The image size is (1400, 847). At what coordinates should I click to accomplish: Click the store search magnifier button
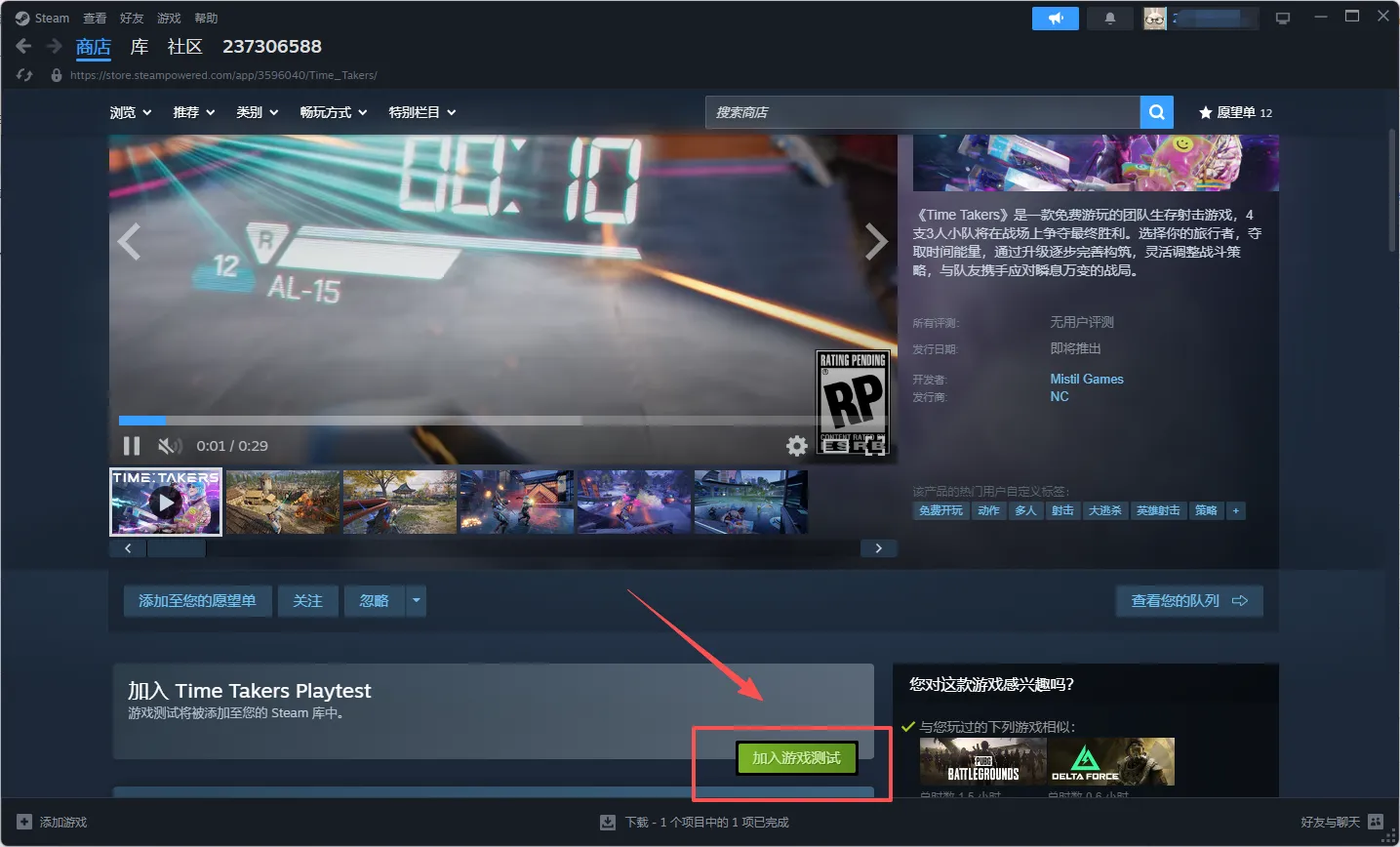1156,112
